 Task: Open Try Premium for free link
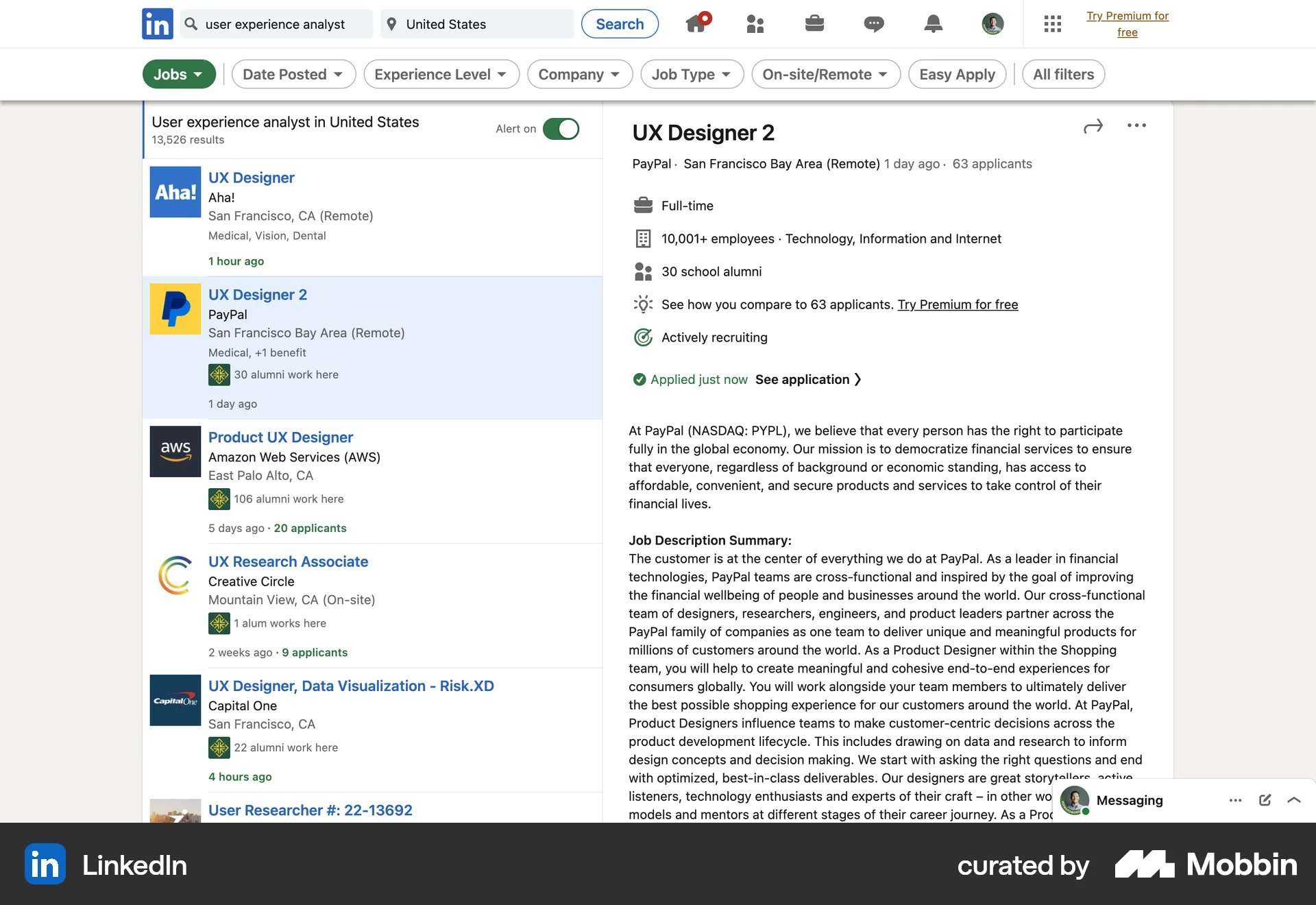point(1128,23)
